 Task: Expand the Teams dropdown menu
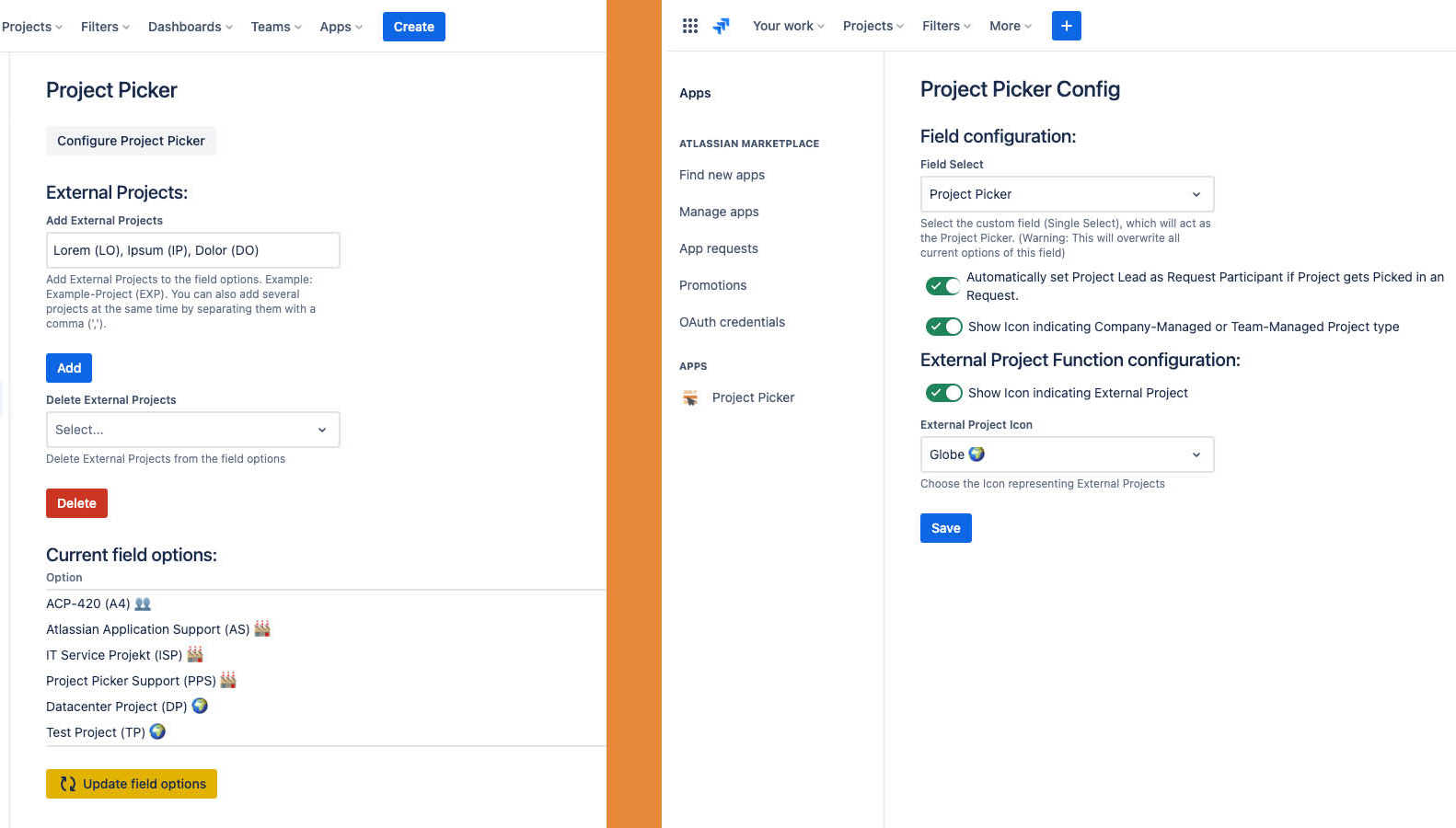[276, 27]
